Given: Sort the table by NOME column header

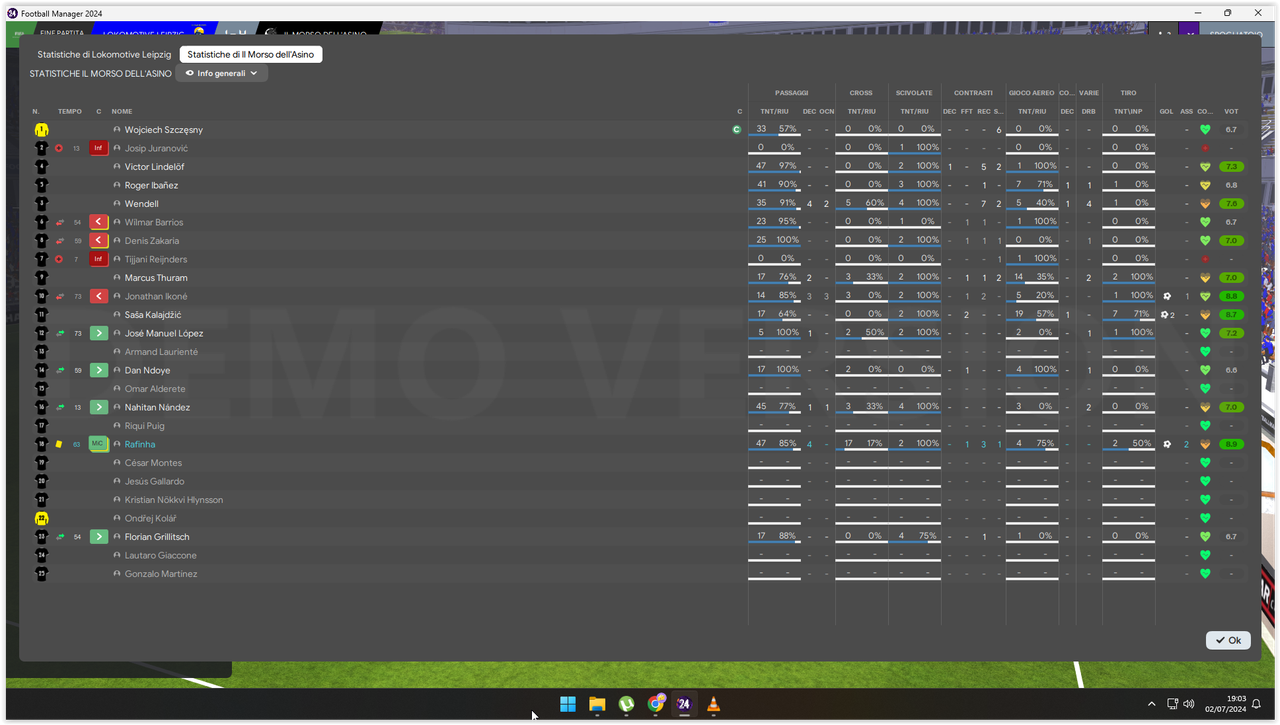Looking at the screenshot, I should (x=122, y=111).
